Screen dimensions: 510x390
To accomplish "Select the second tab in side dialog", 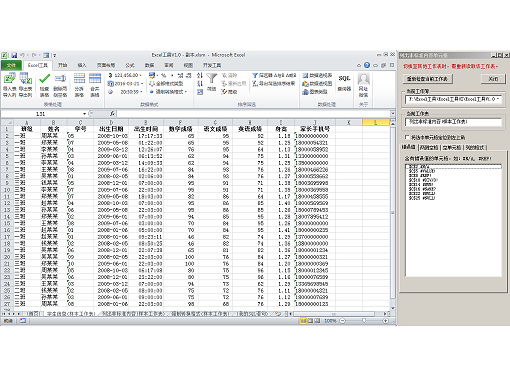I will coord(429,147).
